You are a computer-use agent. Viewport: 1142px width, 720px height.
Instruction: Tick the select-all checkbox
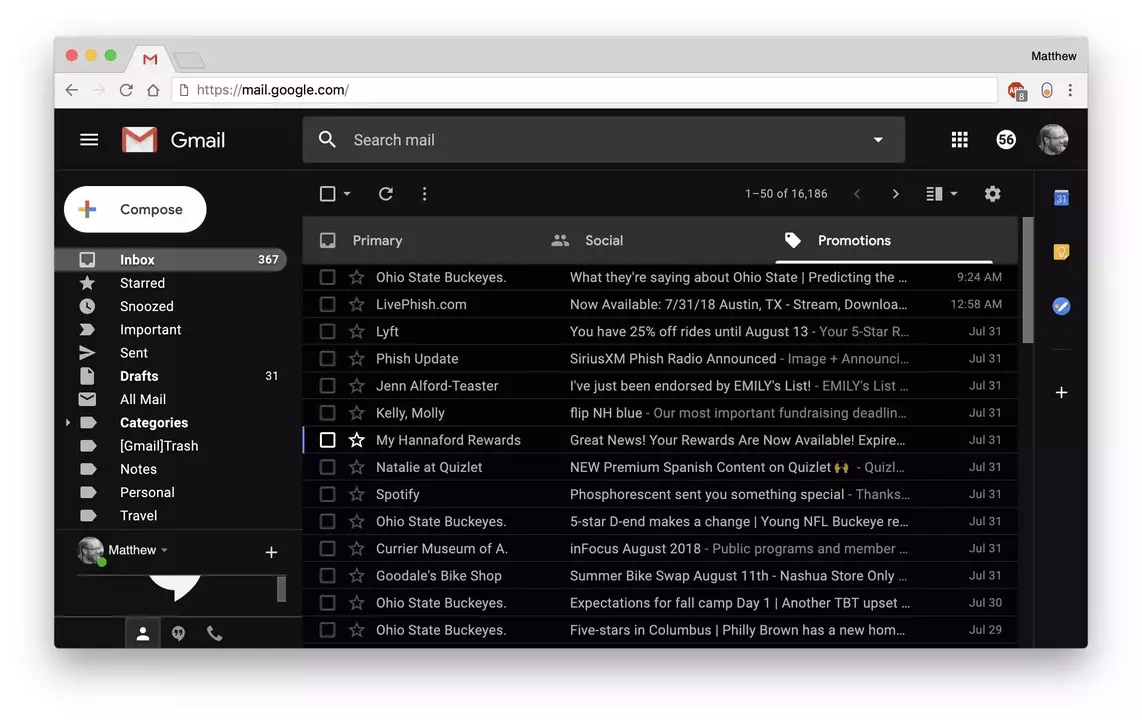328,194
